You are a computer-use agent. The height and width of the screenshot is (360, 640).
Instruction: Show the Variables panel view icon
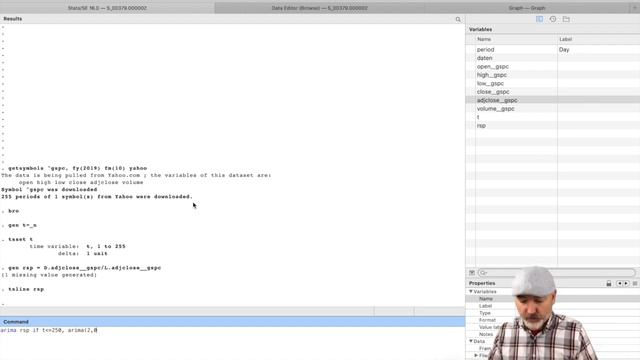539,19
